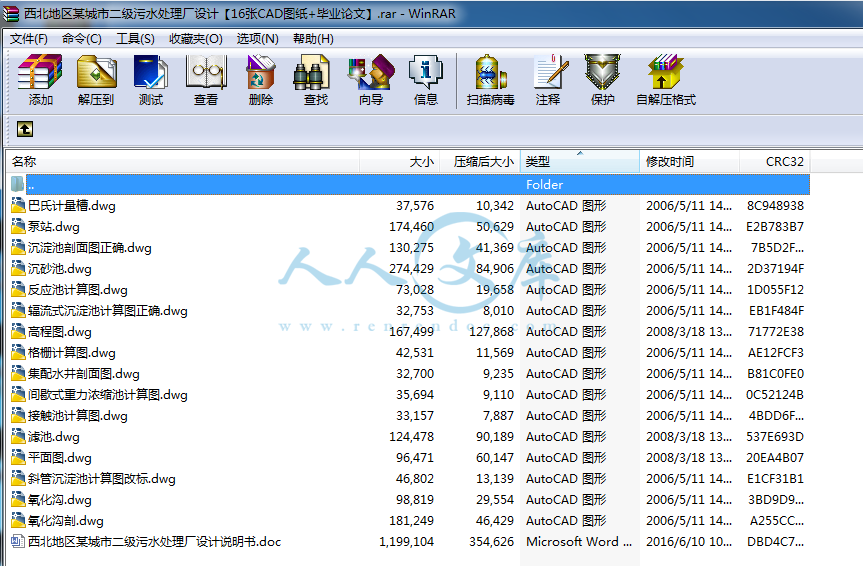Select file 反应池计算图.dwg
Viewport: 863px width, 566px height.
[78, 290]
